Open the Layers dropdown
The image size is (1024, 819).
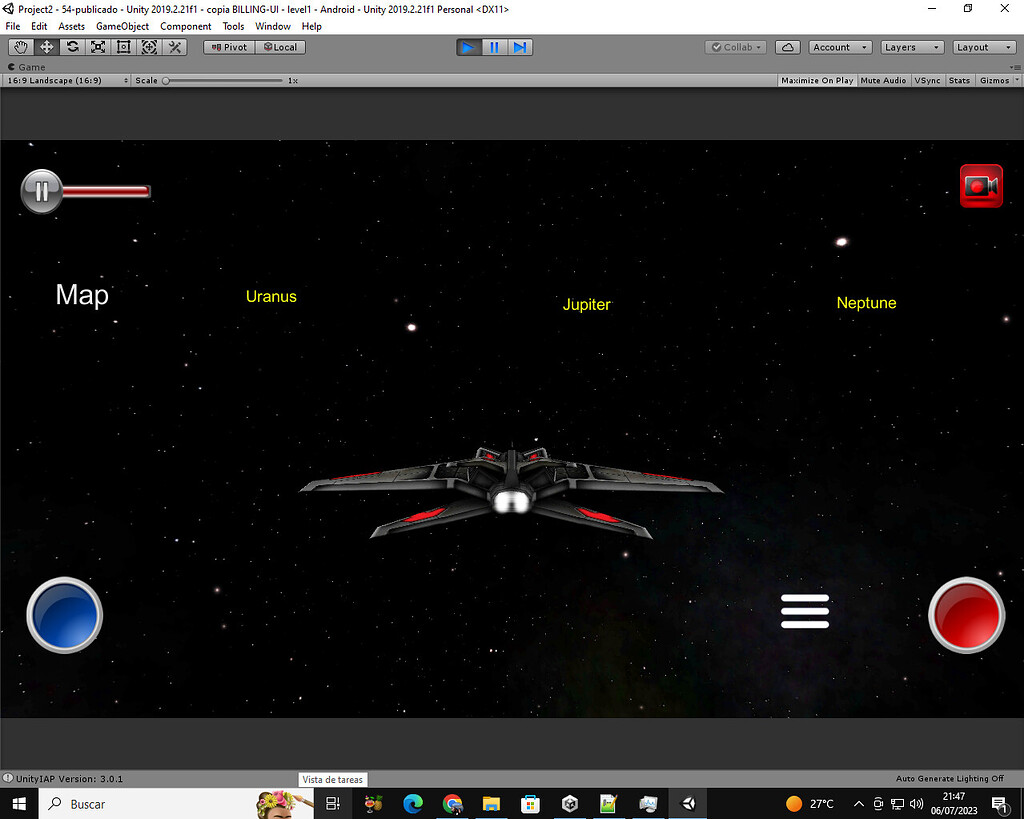click(x=911, y=46)
